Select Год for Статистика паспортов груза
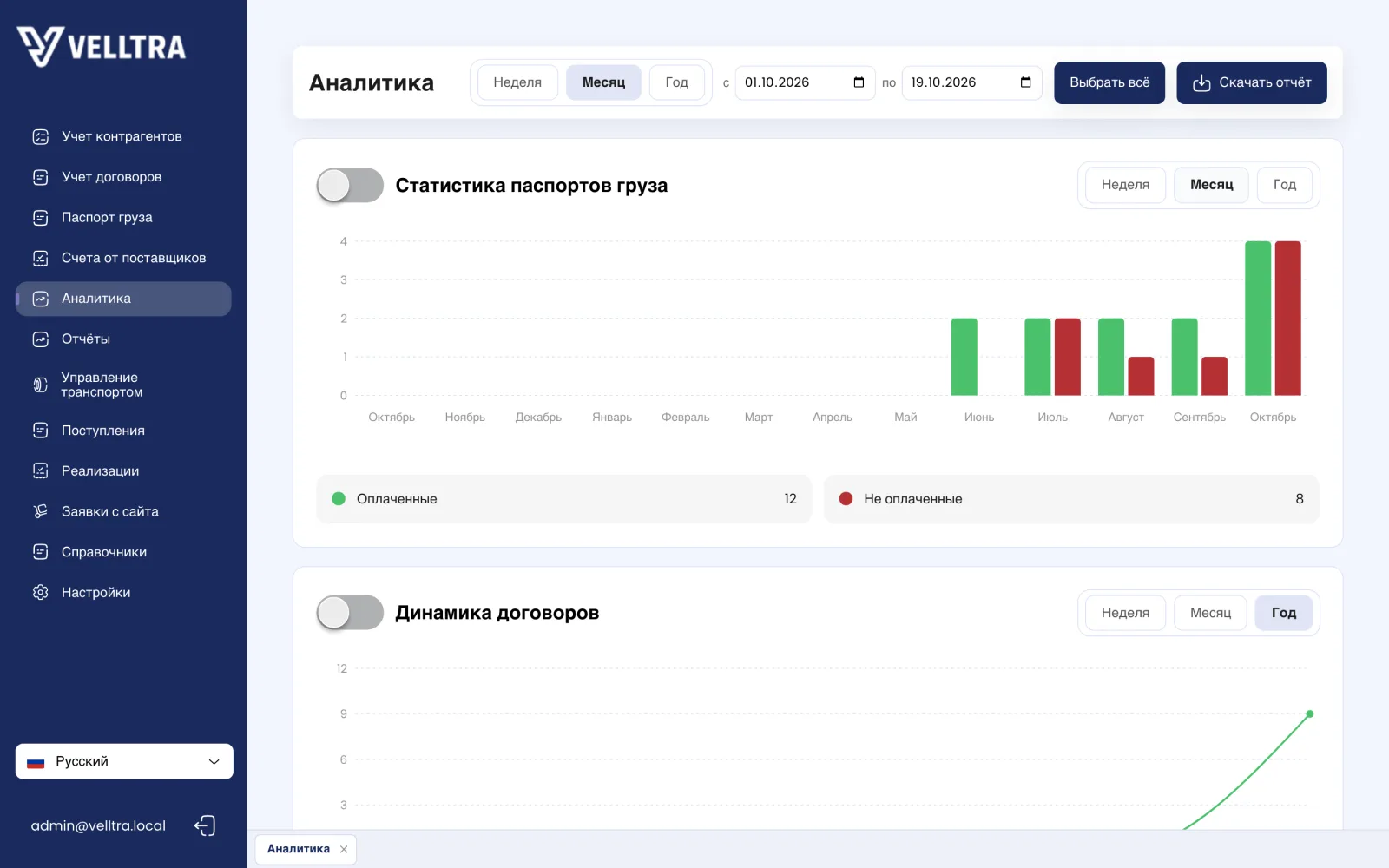1389x868 pixels. tap(1285, 185)
